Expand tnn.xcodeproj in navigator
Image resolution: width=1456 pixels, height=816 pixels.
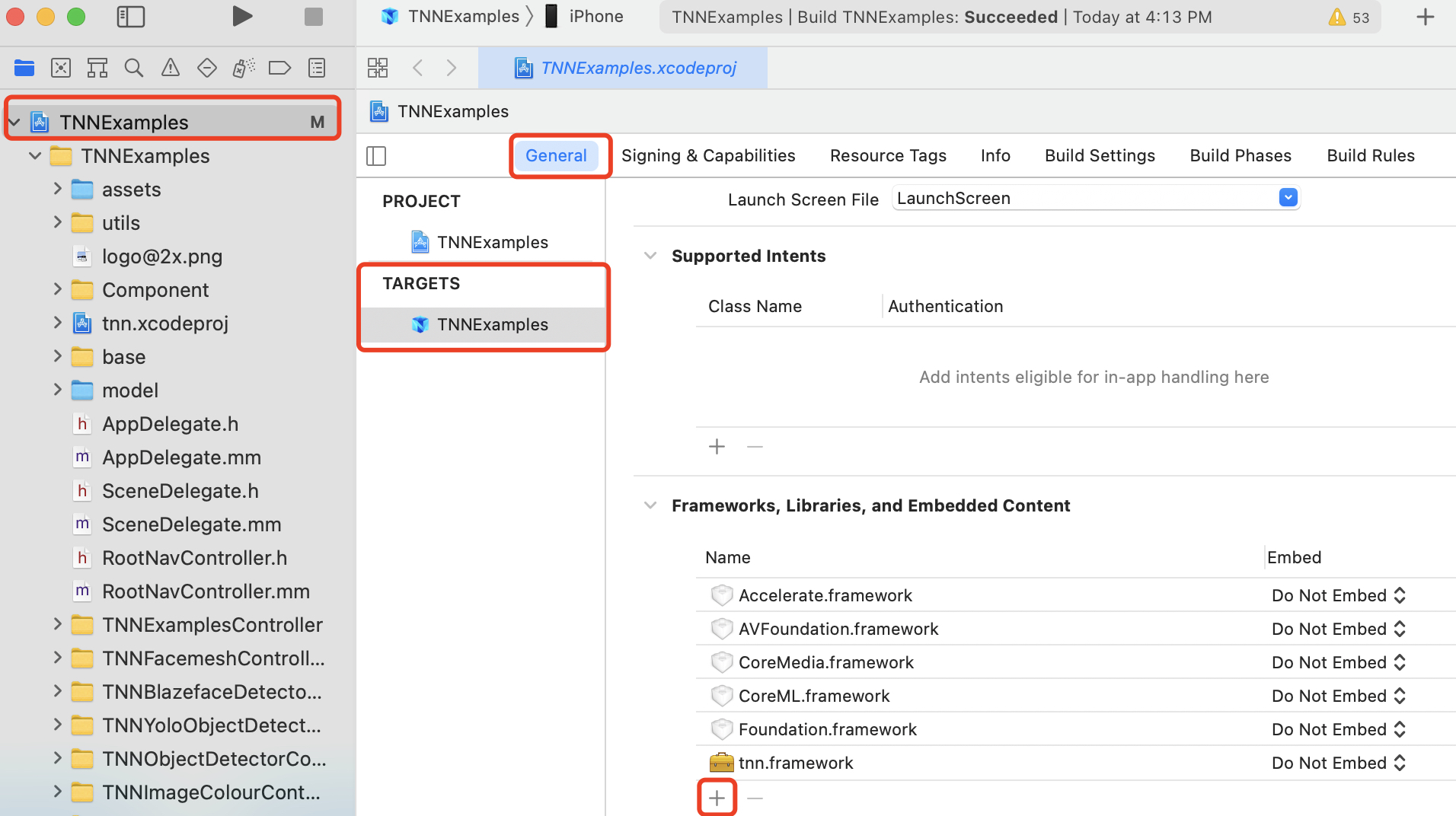click(x=57, y=323)
